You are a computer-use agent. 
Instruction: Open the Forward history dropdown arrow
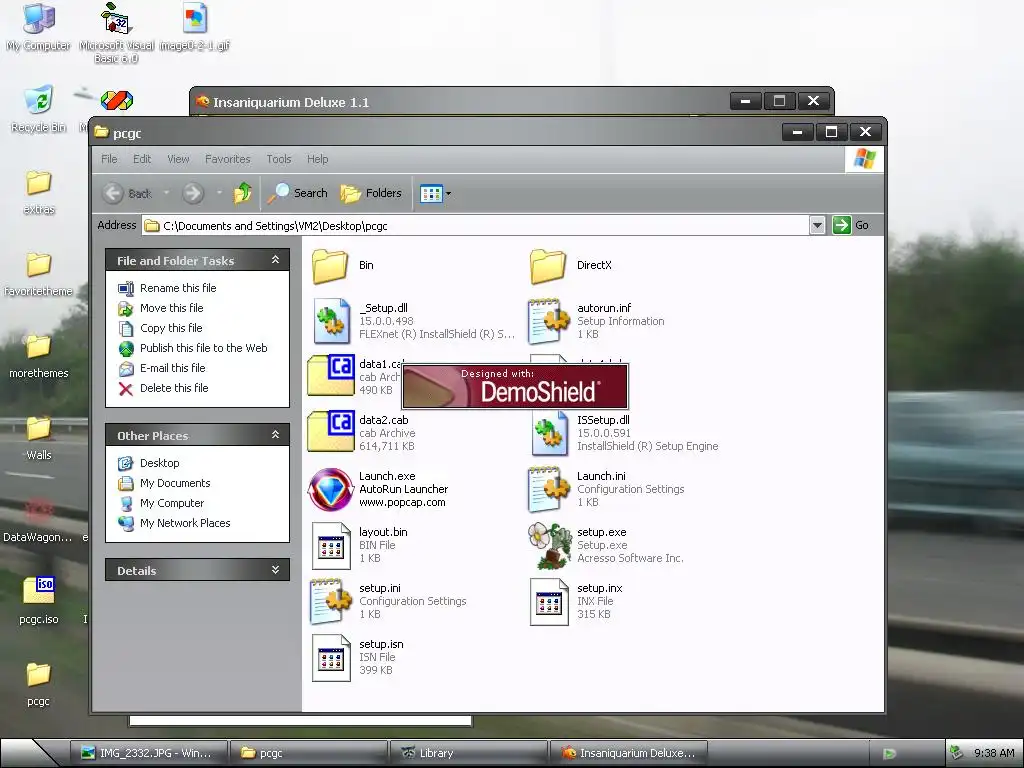219,193
